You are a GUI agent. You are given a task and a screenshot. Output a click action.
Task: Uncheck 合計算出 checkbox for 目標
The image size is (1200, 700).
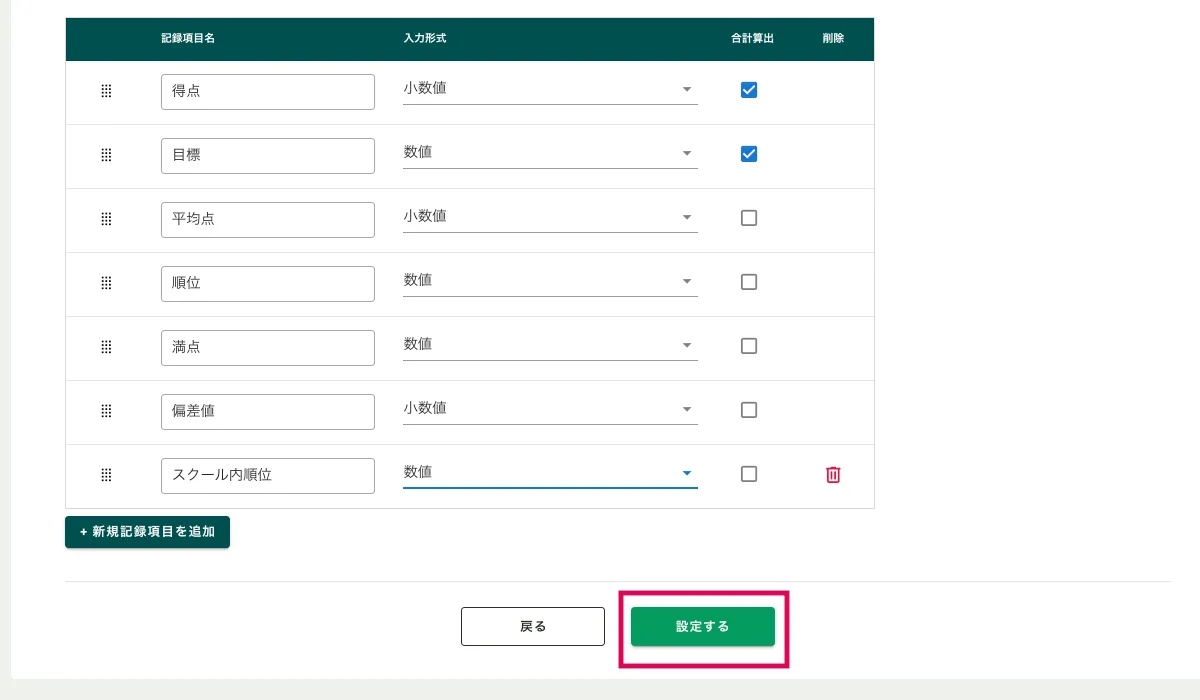click(748, 154)
